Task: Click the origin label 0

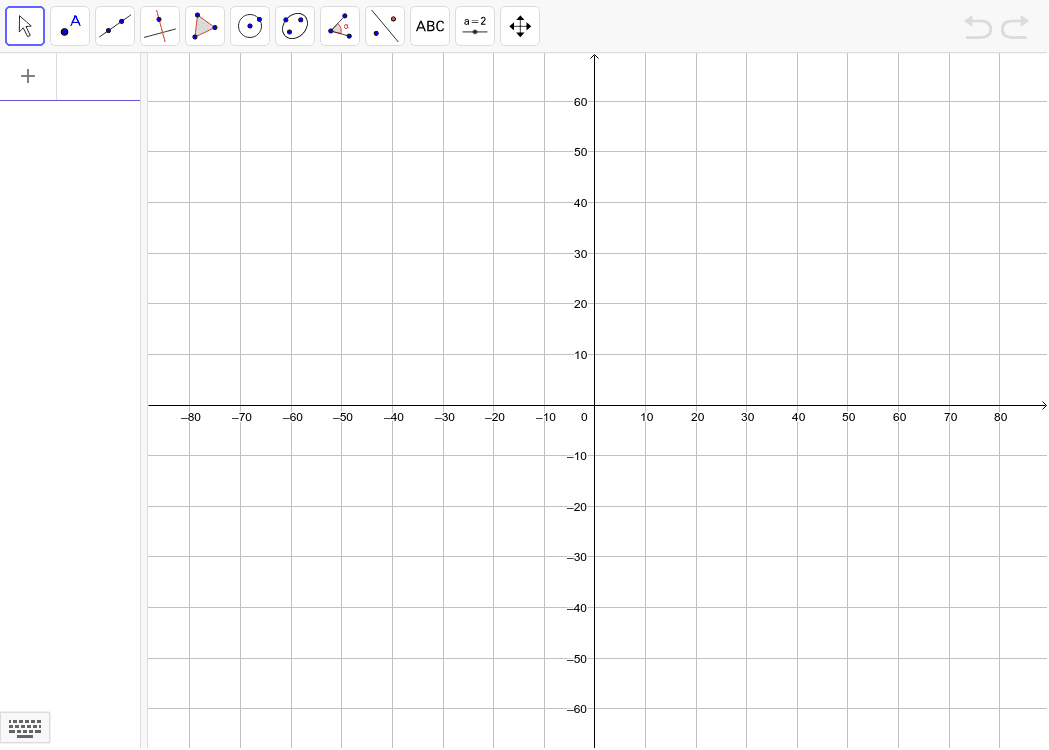Action: (x=584, y=417)
